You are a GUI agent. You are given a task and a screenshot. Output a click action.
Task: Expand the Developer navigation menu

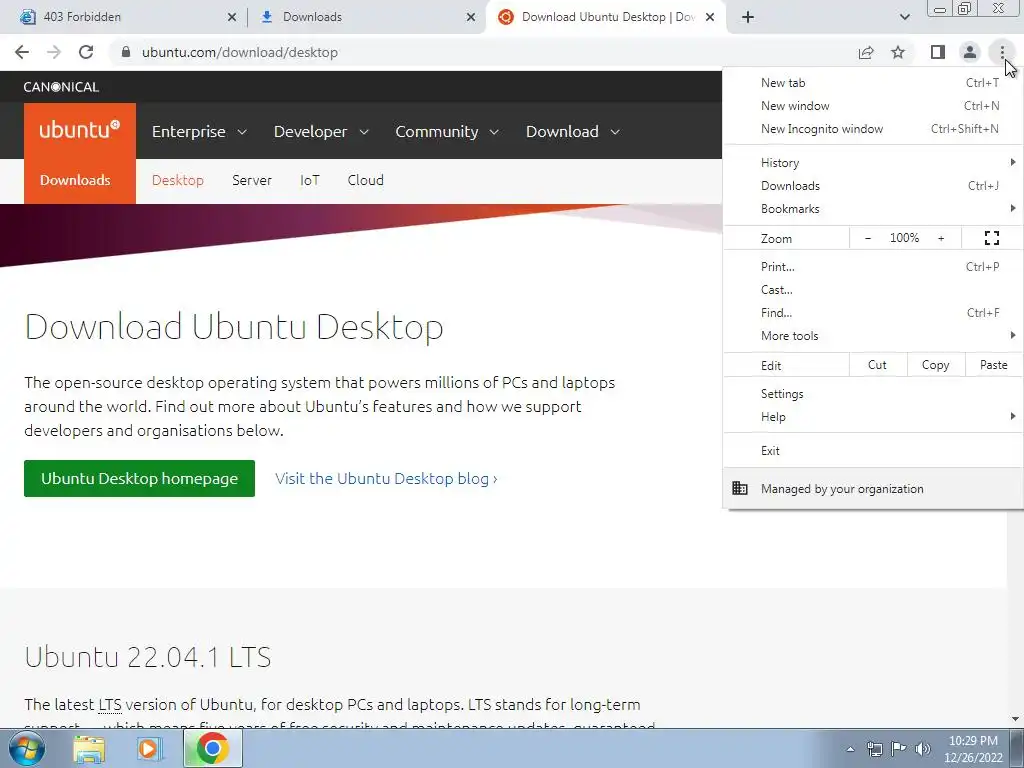[321, 131]
